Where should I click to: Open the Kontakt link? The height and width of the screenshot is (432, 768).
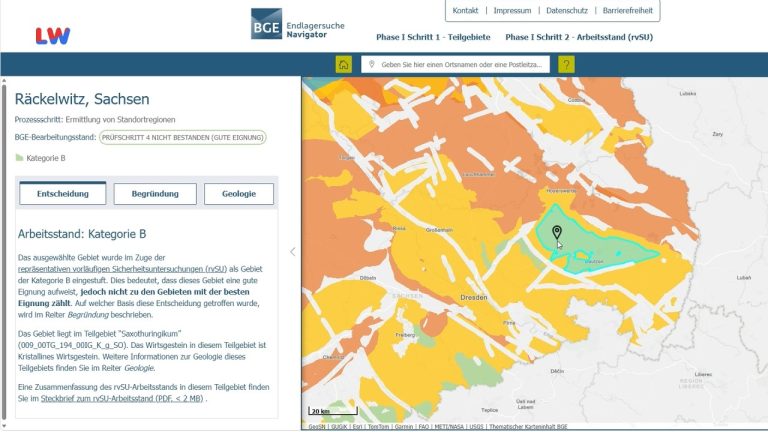[x=465, y=10]
